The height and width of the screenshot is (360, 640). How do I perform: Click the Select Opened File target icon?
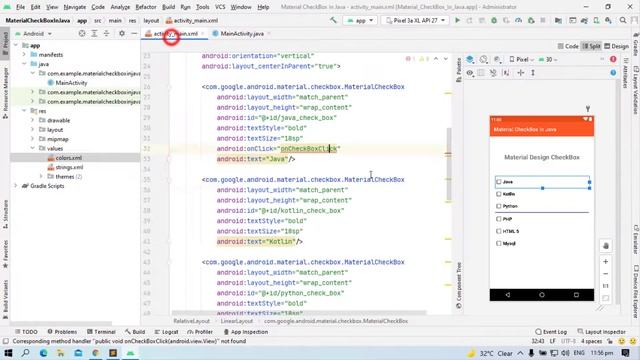tap(82, 33)
